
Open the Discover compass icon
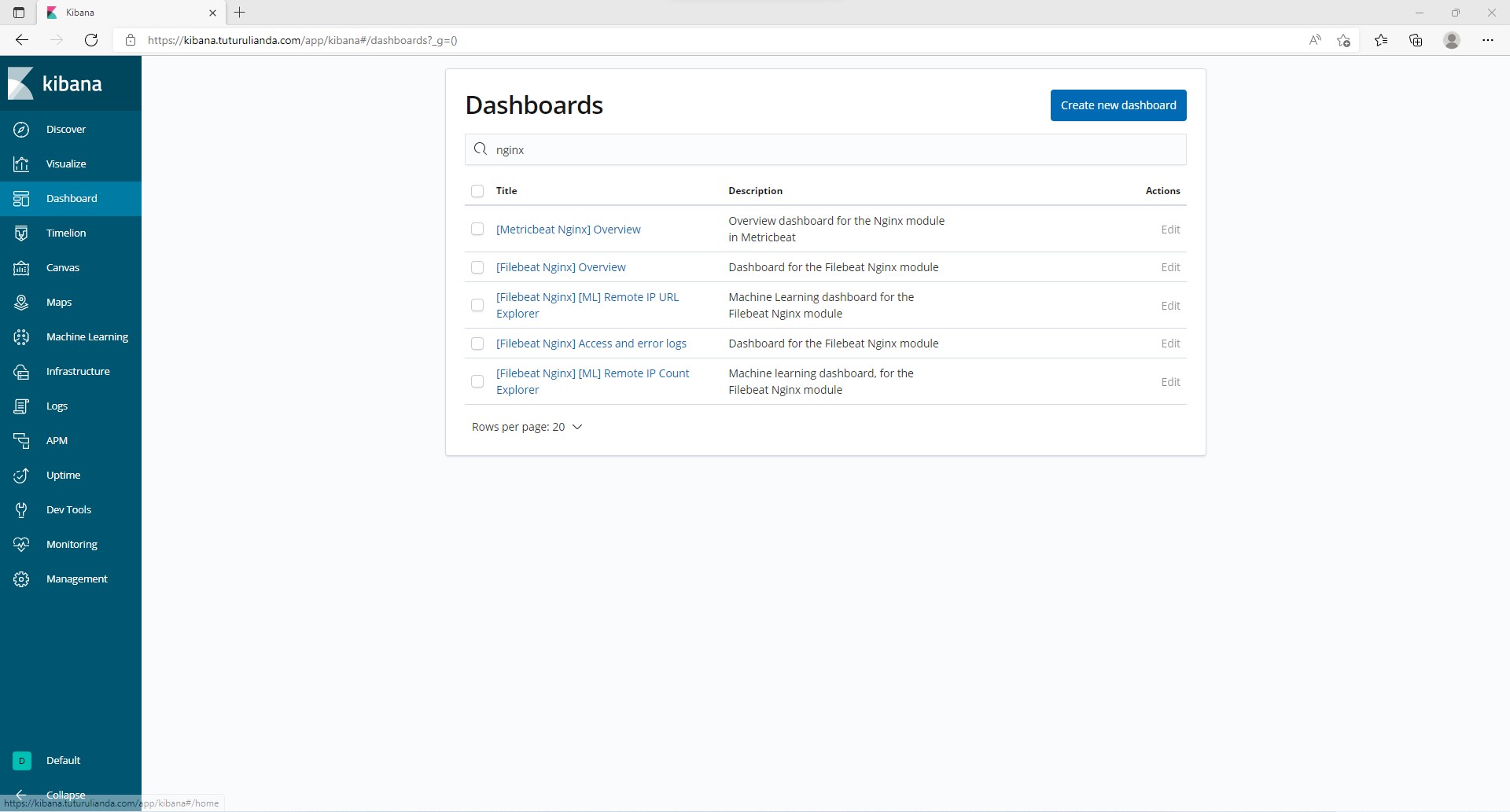[21, 130]
